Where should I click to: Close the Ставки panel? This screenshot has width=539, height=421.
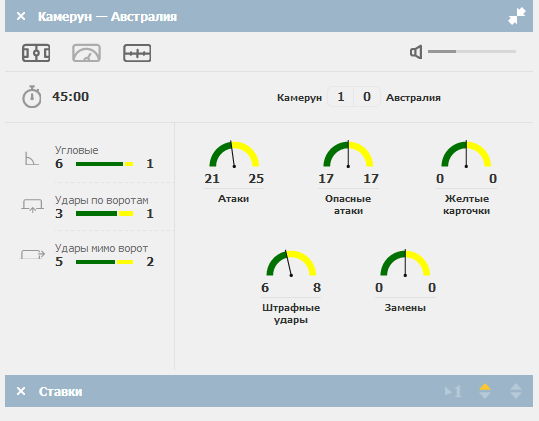(21, 391)
